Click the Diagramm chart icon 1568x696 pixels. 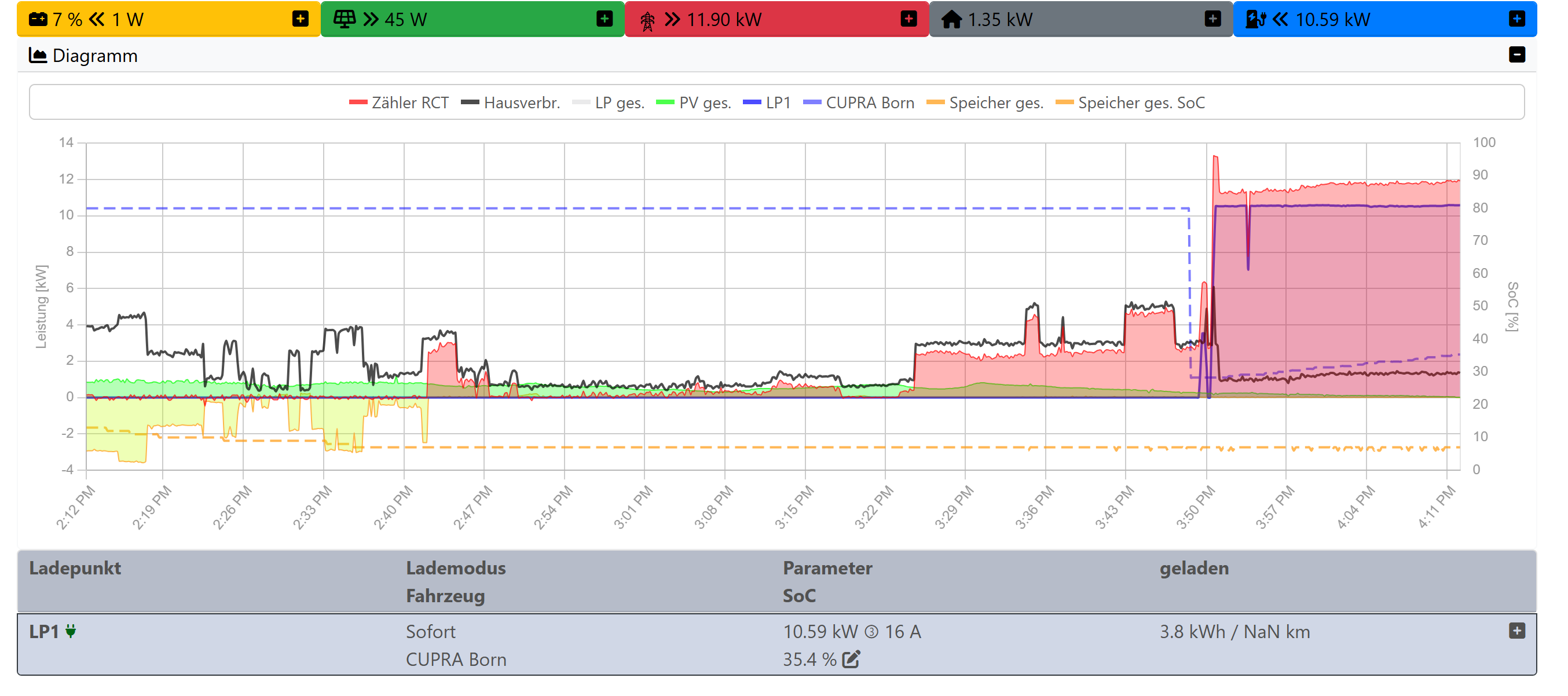click(38, 56)
